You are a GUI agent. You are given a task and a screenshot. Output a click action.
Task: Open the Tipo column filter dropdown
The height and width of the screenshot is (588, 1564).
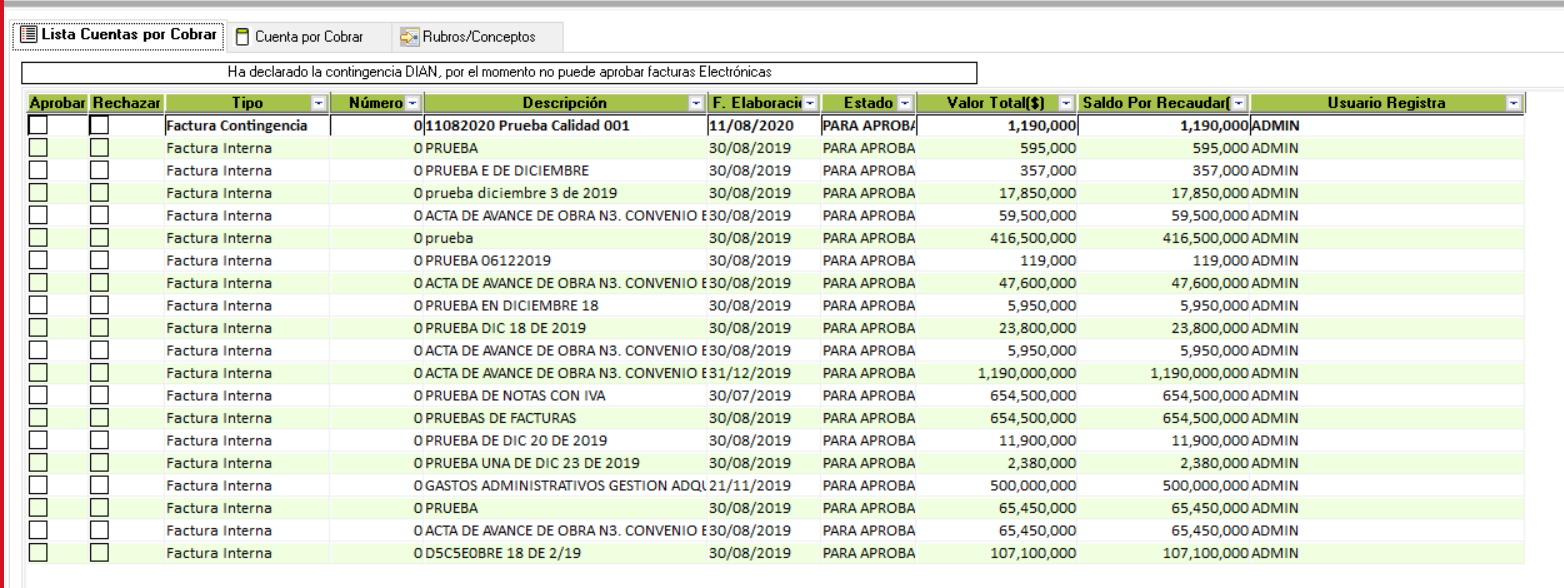click(x=318, y=103)
